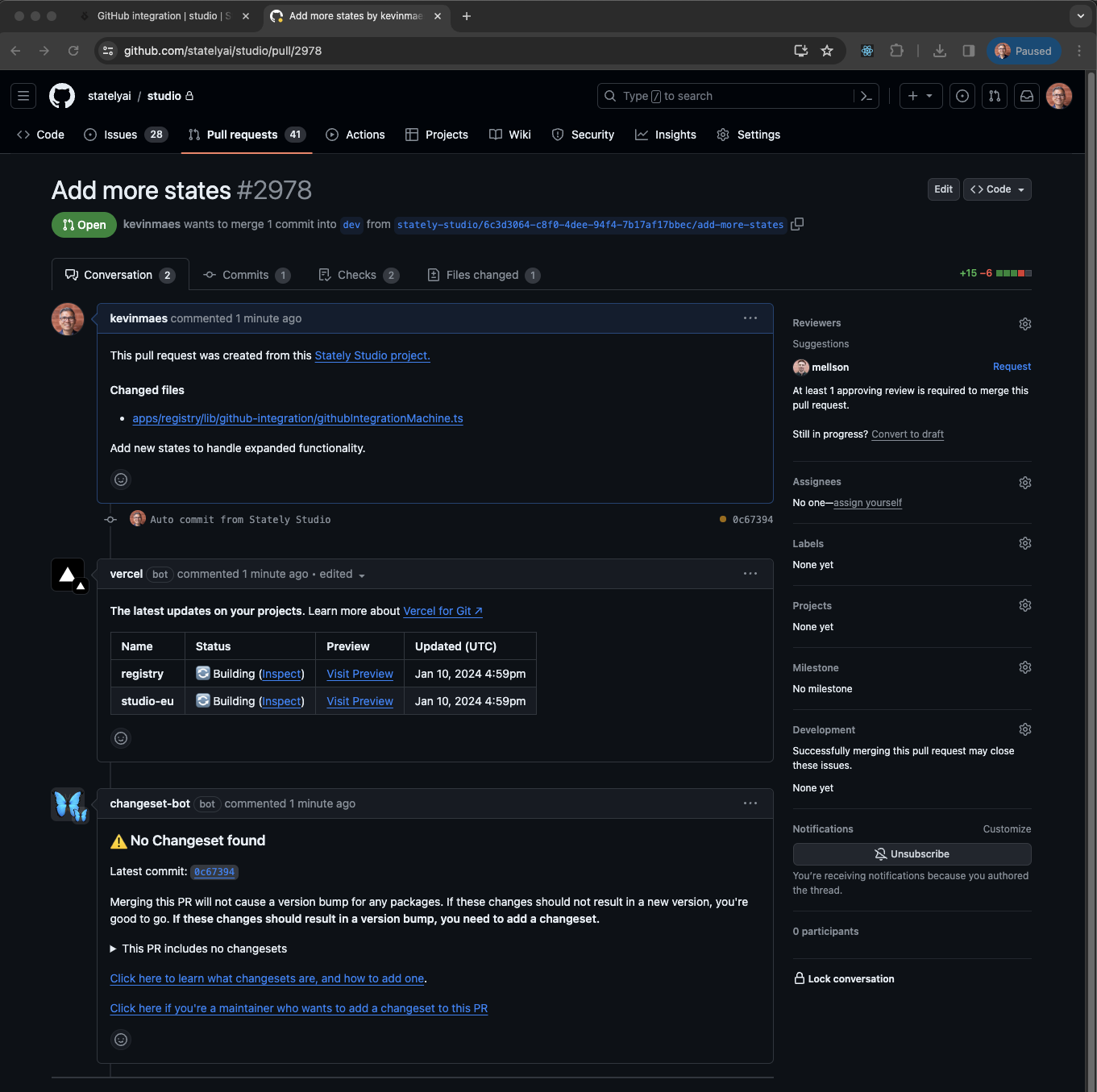
Task: Click the browser extensions puzzle icon
Action: point(896,50)
